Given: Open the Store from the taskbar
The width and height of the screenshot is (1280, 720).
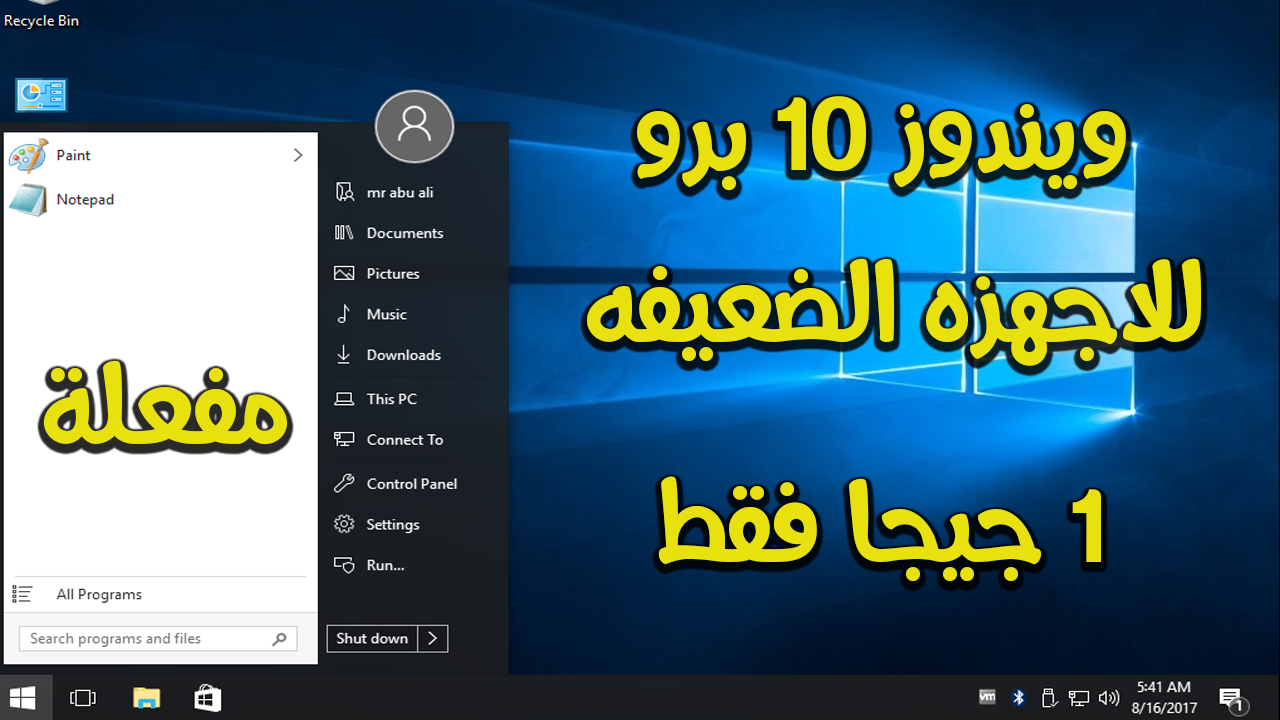Looking at the screenshot, I should point(207,698).
